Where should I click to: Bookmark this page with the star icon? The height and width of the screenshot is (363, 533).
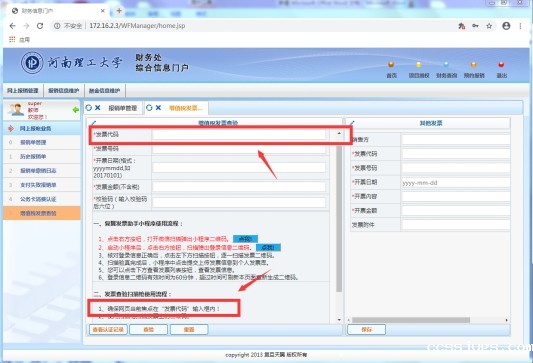point(489,26)
